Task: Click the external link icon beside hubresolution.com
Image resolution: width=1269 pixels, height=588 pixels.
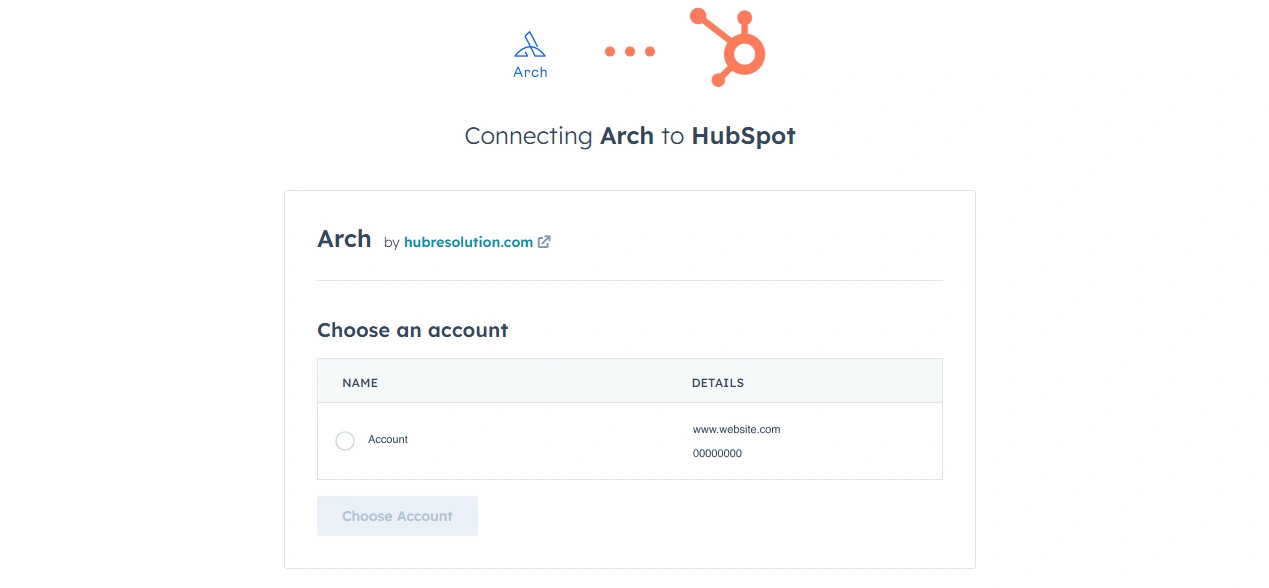Action: pyautogui.click(x=544, y=242)
